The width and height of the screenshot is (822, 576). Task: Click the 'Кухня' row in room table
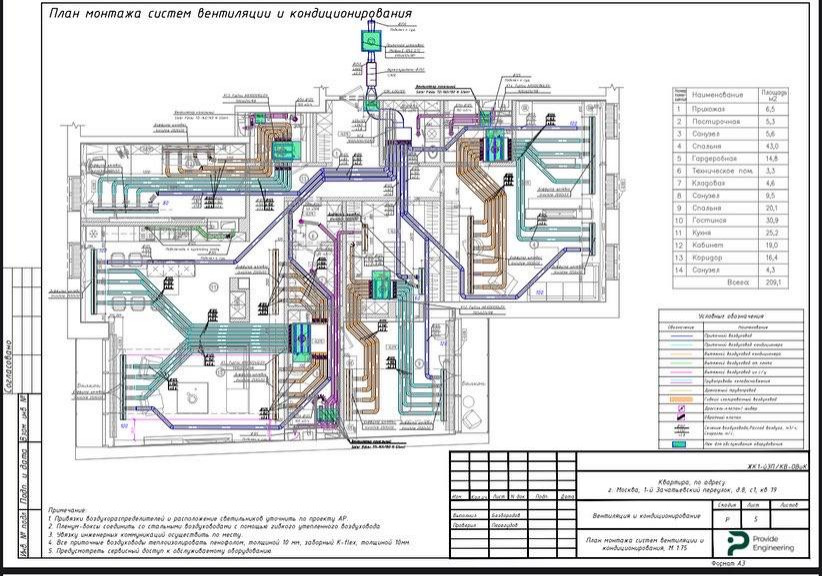point(716,230)
